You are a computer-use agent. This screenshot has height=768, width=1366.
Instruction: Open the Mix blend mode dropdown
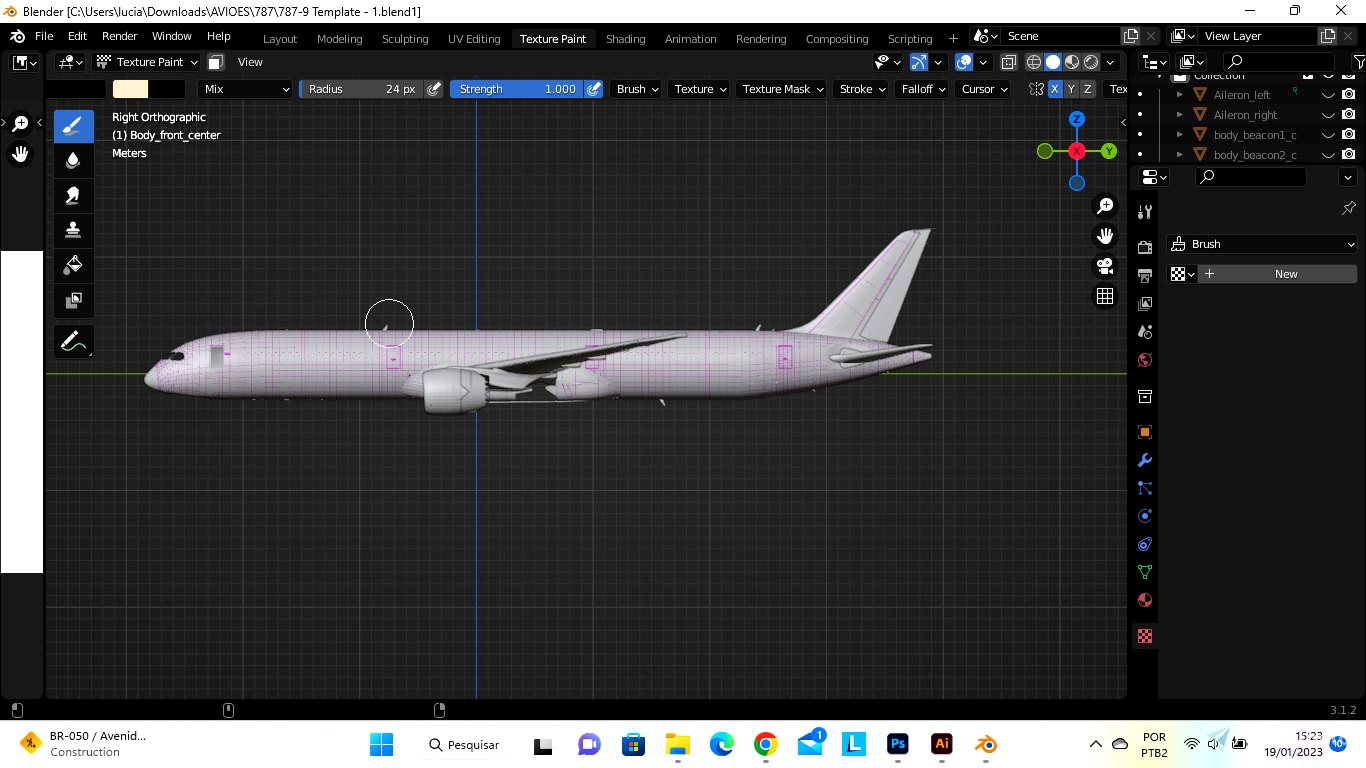(245, 89)
